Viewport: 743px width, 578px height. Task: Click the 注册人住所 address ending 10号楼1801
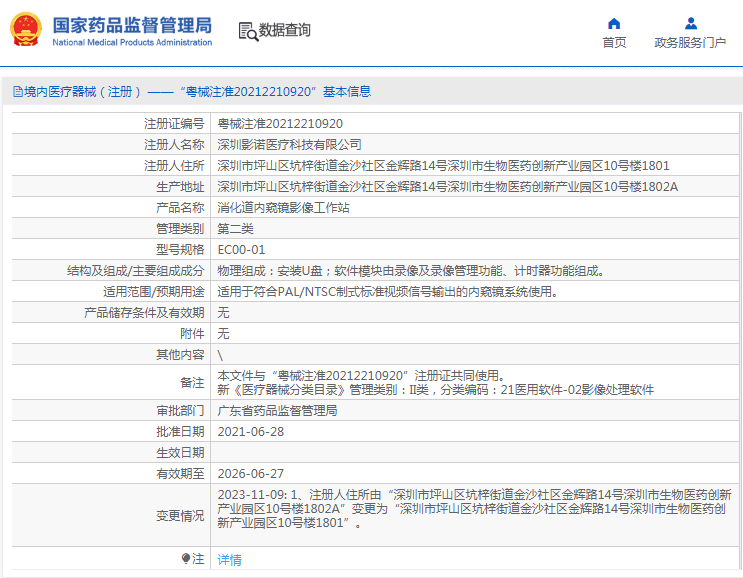coord(444,166)
